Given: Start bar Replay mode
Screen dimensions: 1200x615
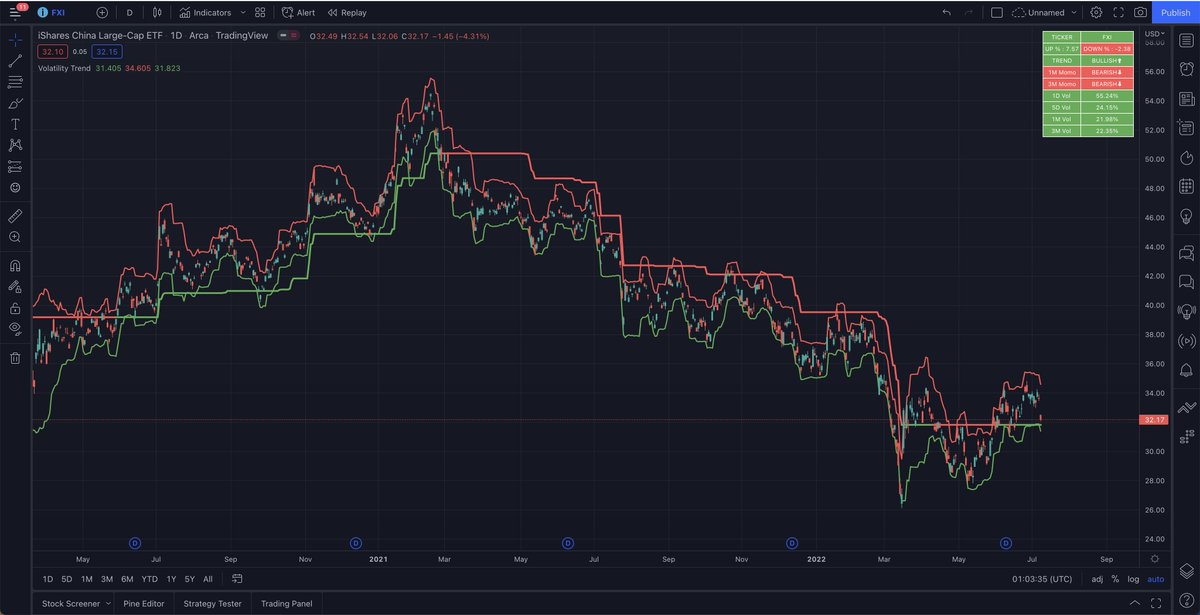Looking at the screenshot, I should coord(347,13).
